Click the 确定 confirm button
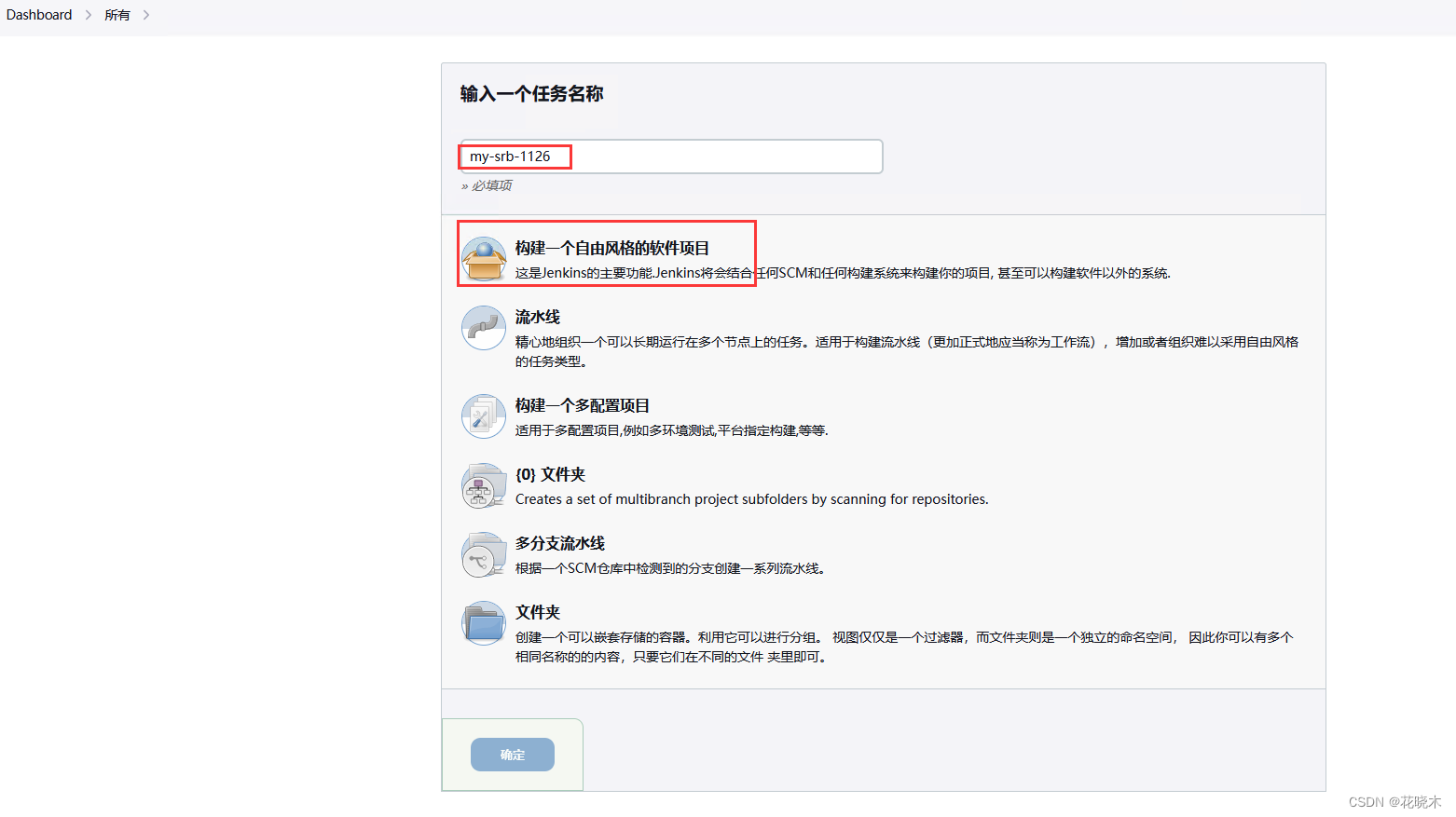 (513, 755)
